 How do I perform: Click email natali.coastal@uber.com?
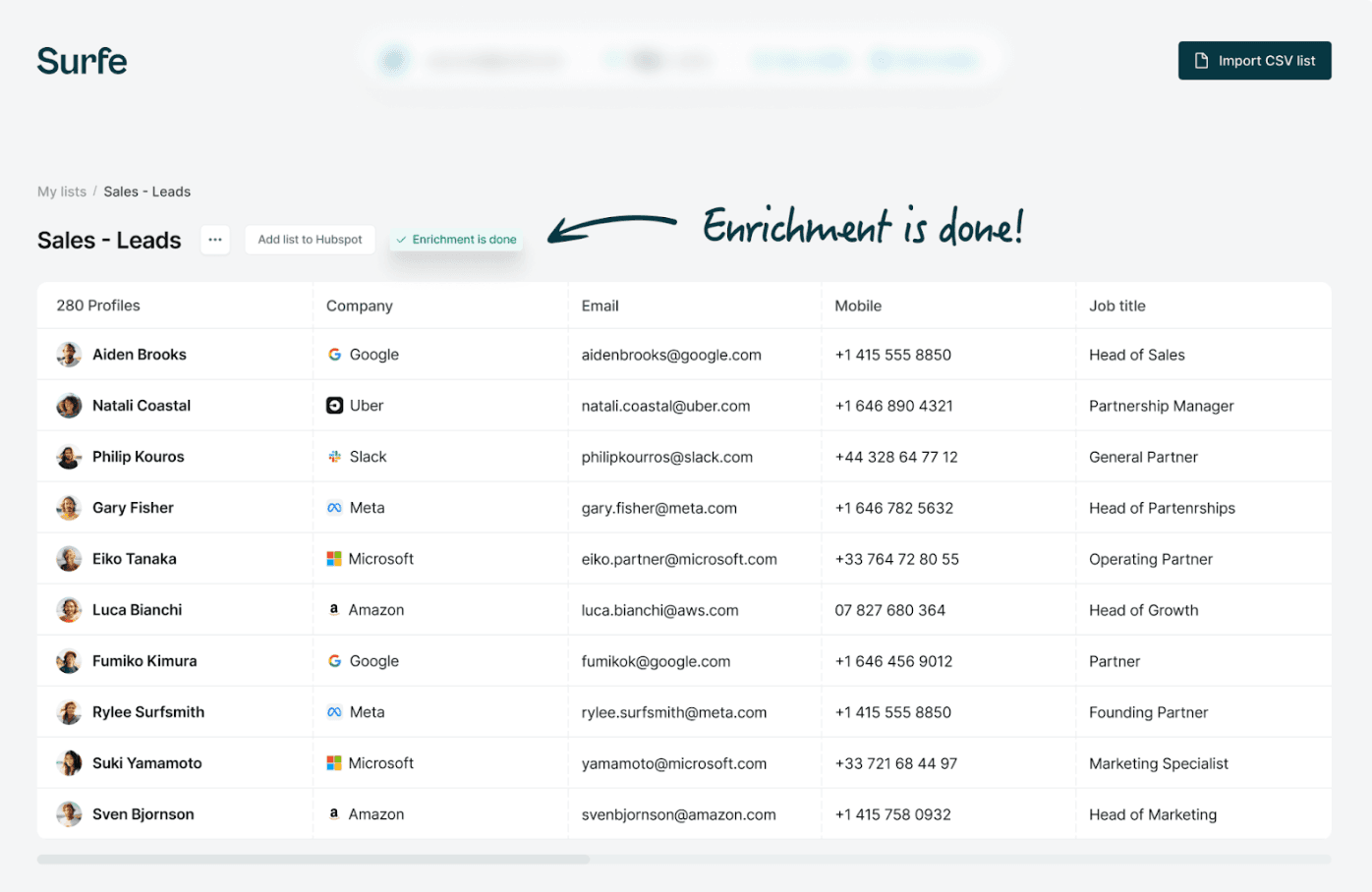tap(665, 406)
